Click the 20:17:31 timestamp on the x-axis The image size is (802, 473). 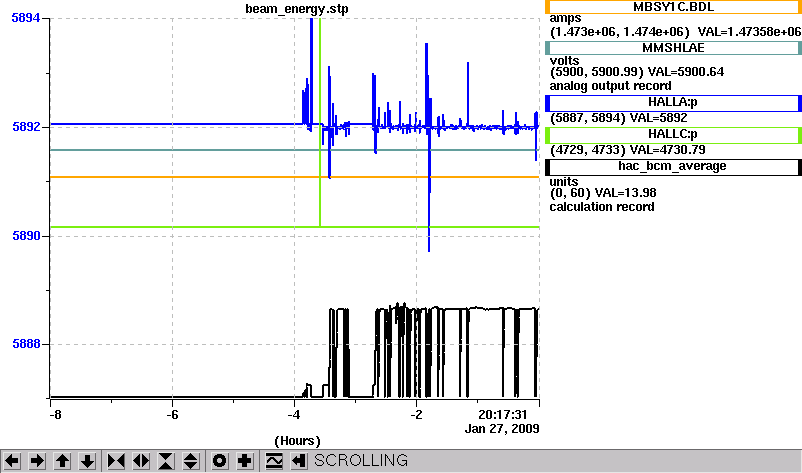click(502, 414)
